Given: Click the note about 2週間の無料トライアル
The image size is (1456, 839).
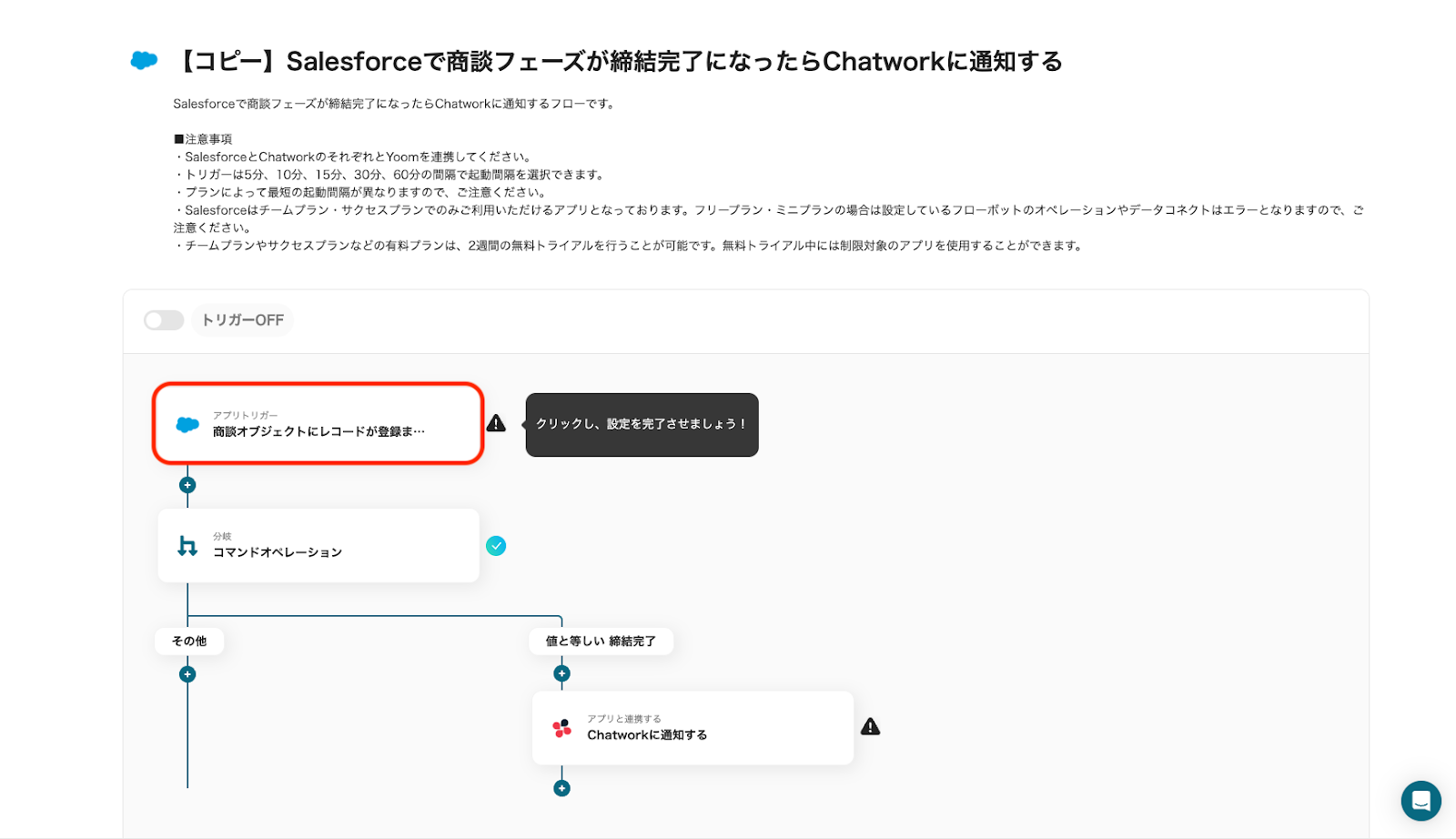Looking at the screenshot, I should (628, 246).
